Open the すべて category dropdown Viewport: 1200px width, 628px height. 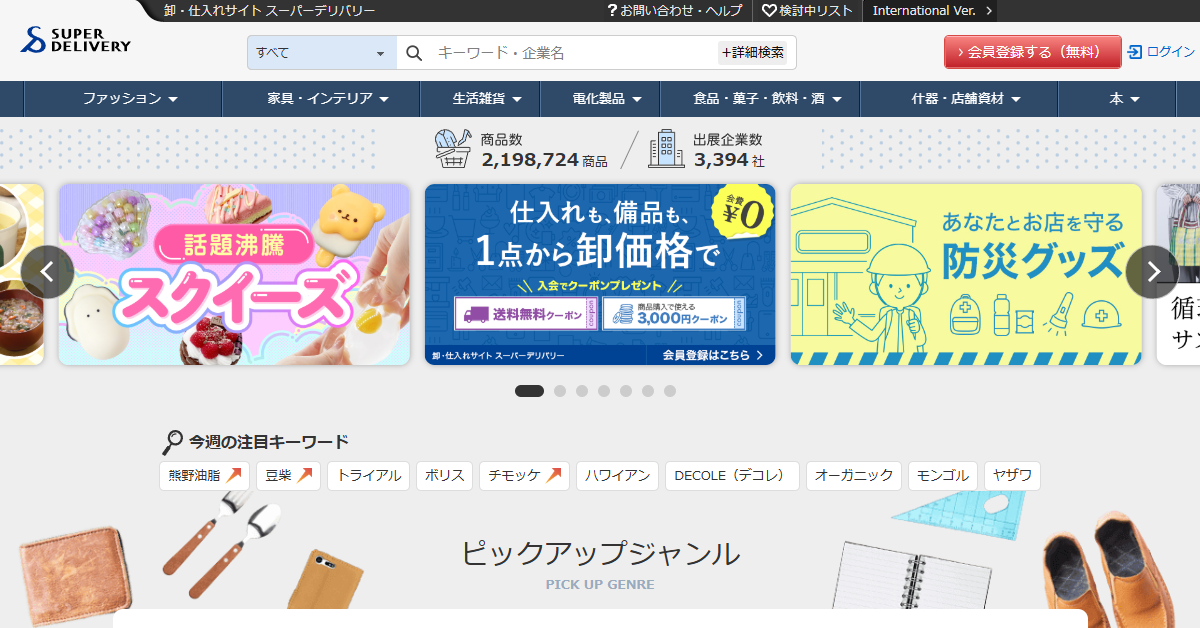coord(322,53)
